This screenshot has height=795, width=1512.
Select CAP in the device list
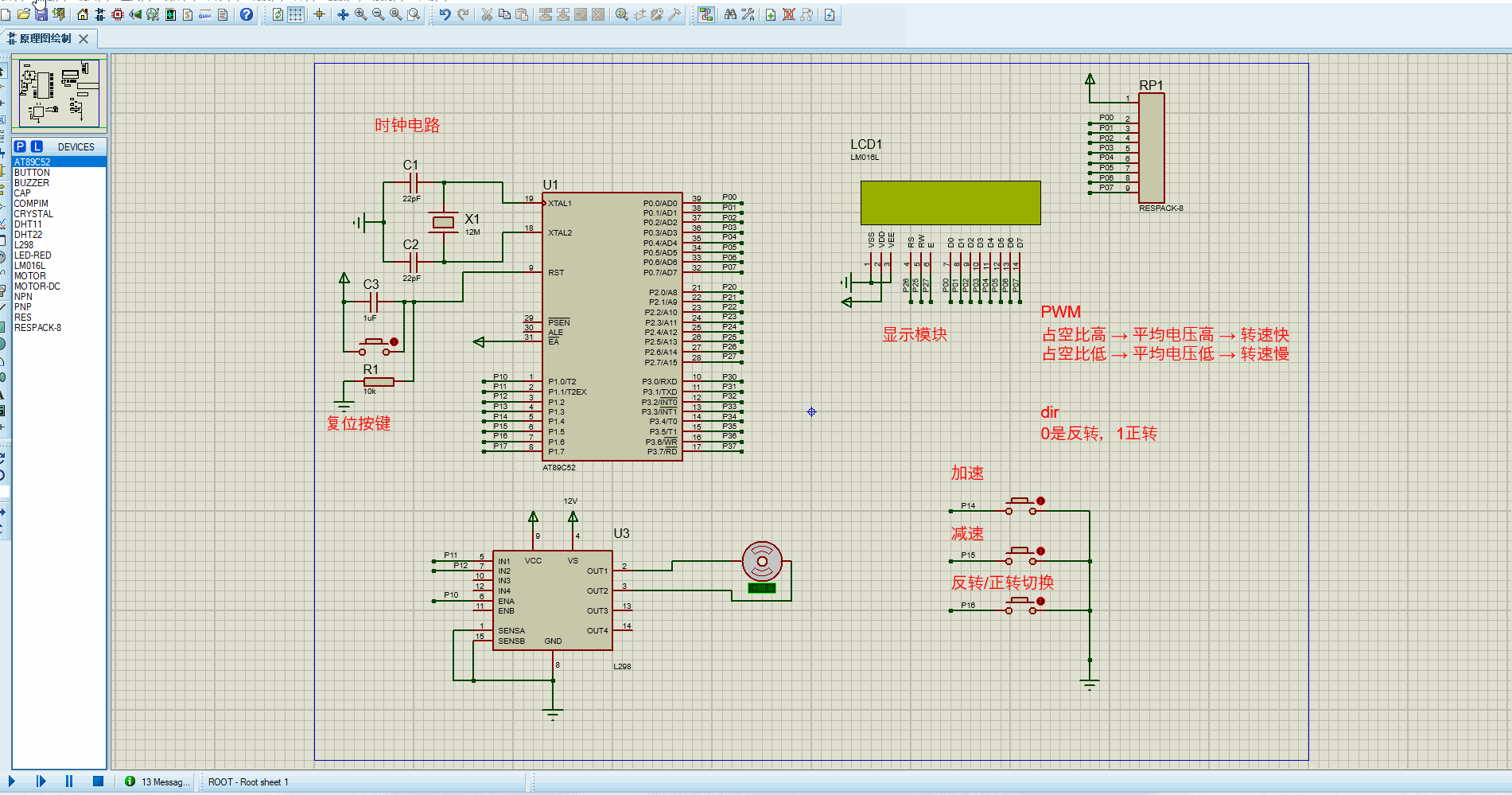(x=59, y=193)
